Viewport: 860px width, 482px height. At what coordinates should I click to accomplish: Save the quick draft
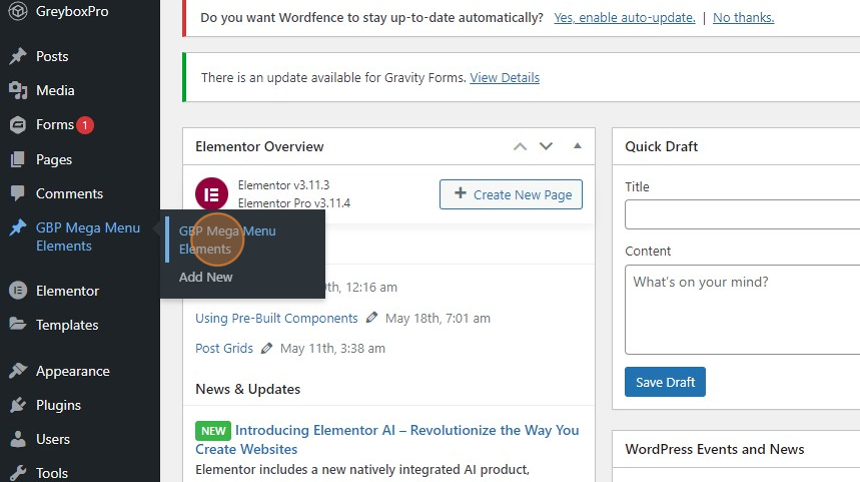(665, 382)
